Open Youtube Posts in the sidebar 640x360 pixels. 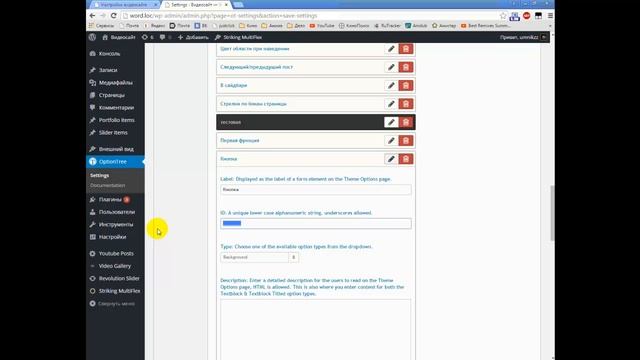click(115, 253)
